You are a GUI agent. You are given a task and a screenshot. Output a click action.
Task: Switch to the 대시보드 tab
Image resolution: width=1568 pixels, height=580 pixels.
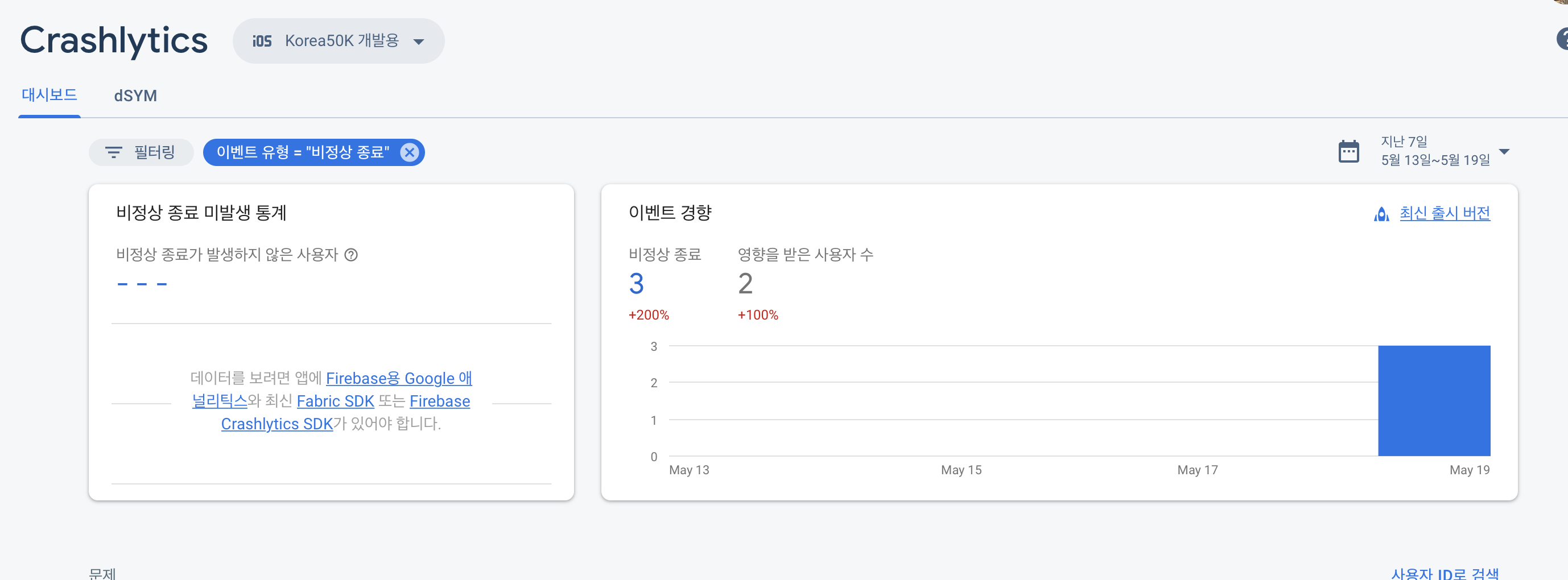(x=49, y=95)
